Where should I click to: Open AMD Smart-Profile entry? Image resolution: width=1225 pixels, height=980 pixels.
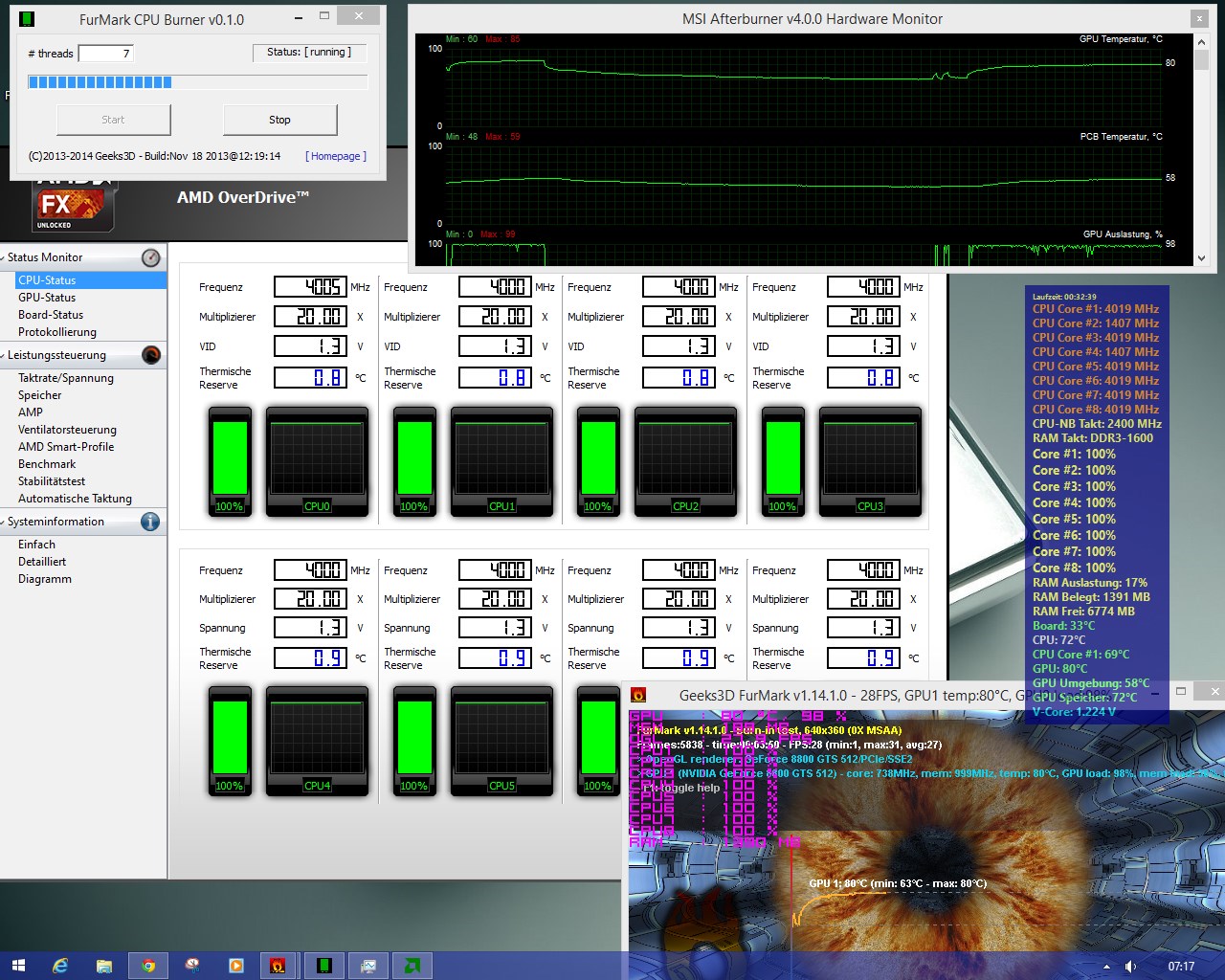pyautogui.click(x=66, y=447)
